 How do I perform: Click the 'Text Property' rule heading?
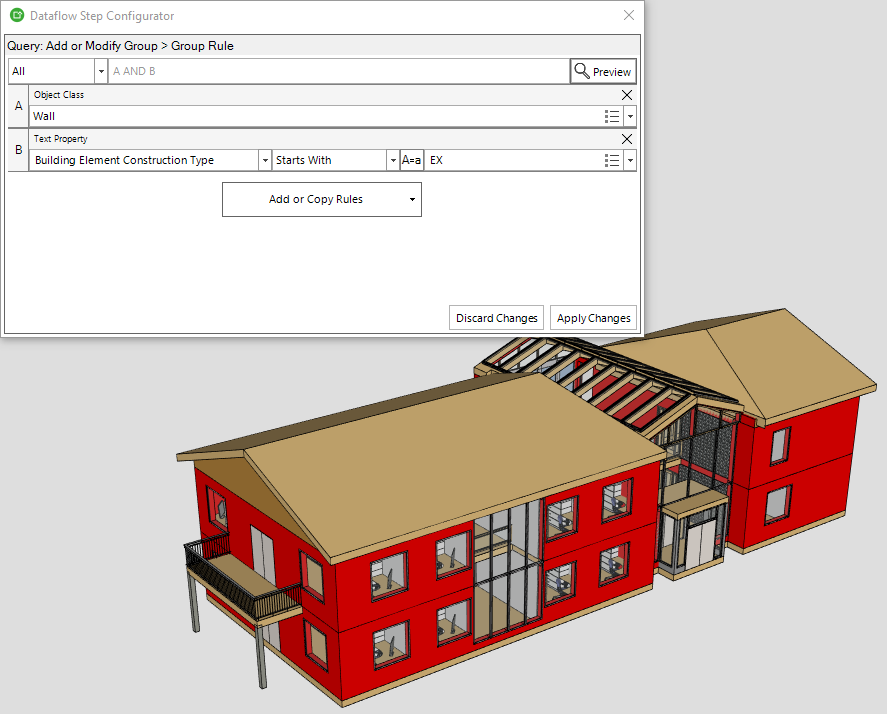[x=61, y=139]
